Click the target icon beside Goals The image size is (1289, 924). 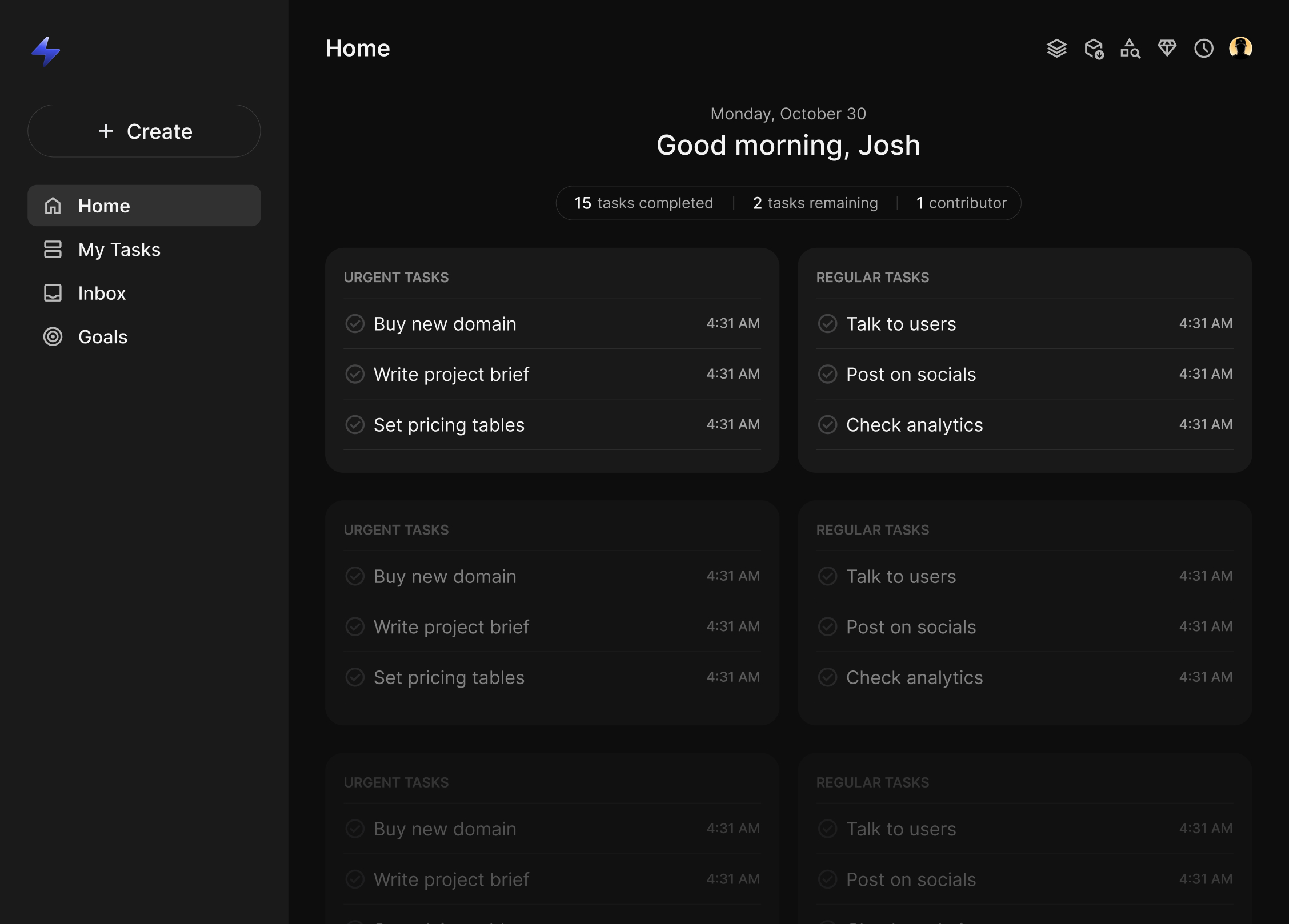53,337
